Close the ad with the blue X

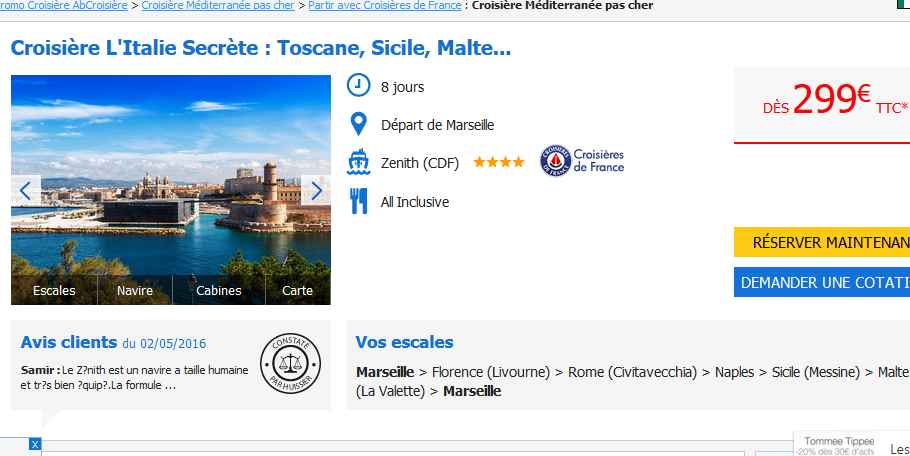pyautogui.click(x=35, y=443)
